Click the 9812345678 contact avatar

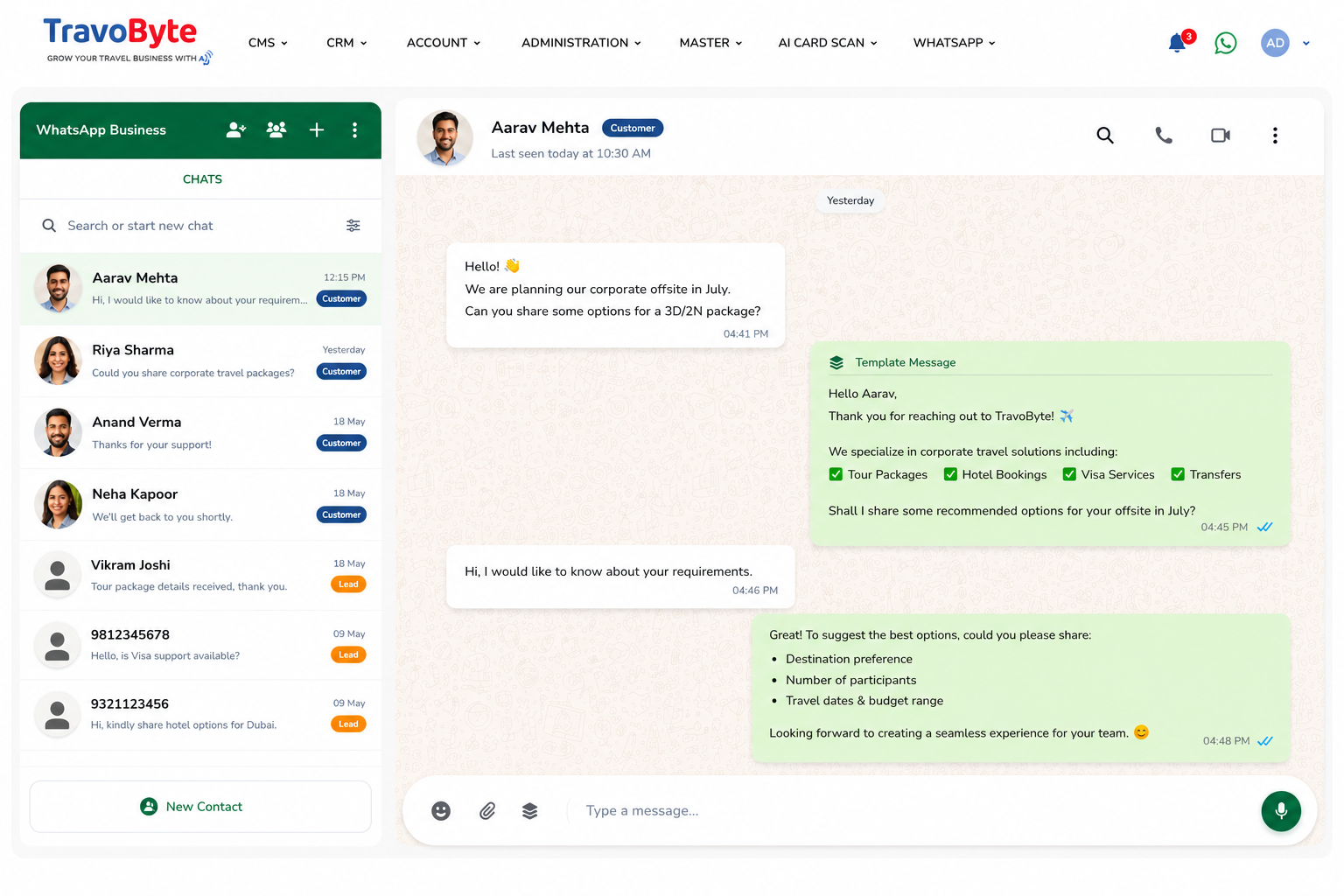click(x=58, y=645)
